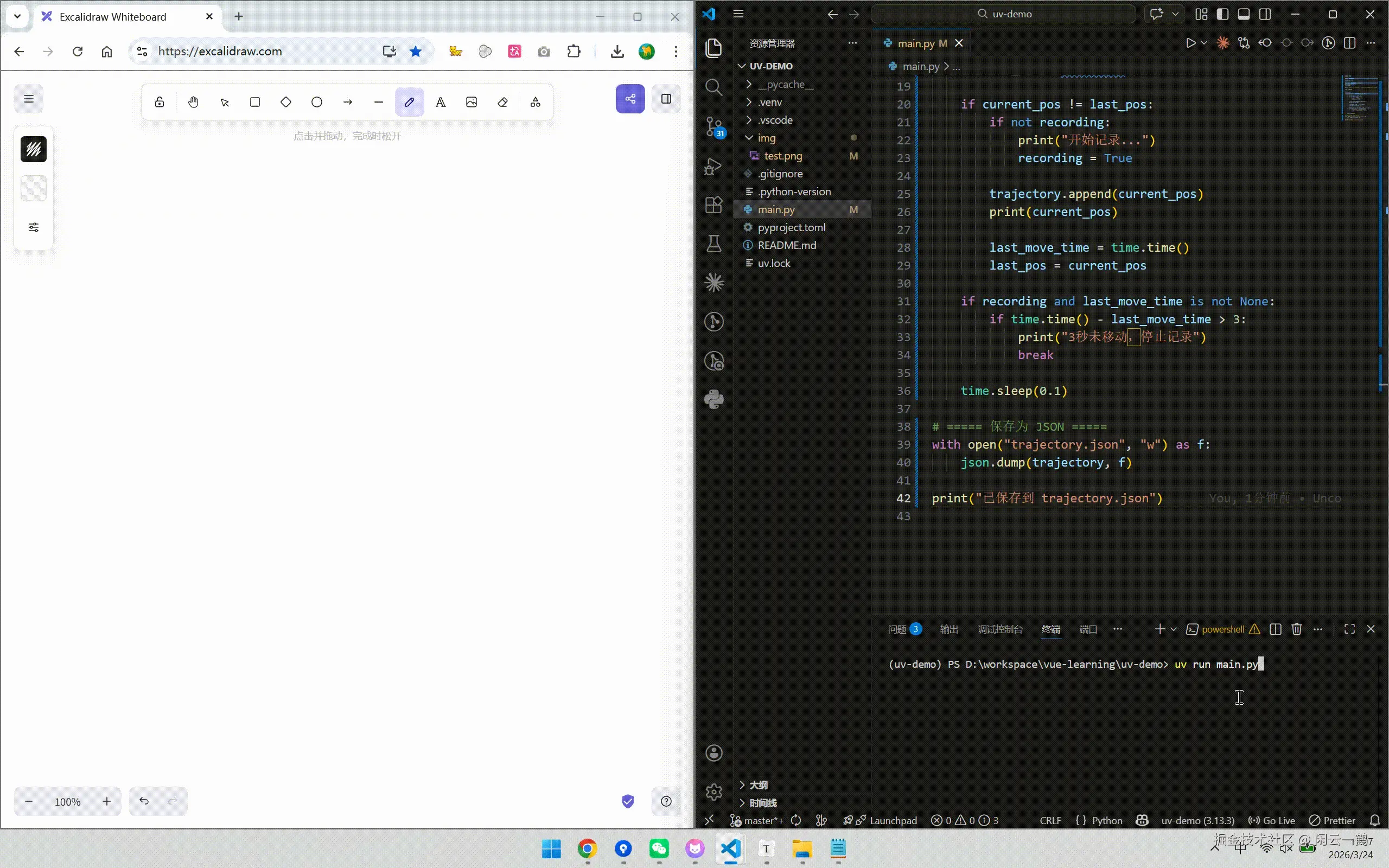Expand the .vscode folder

point(775,120)
